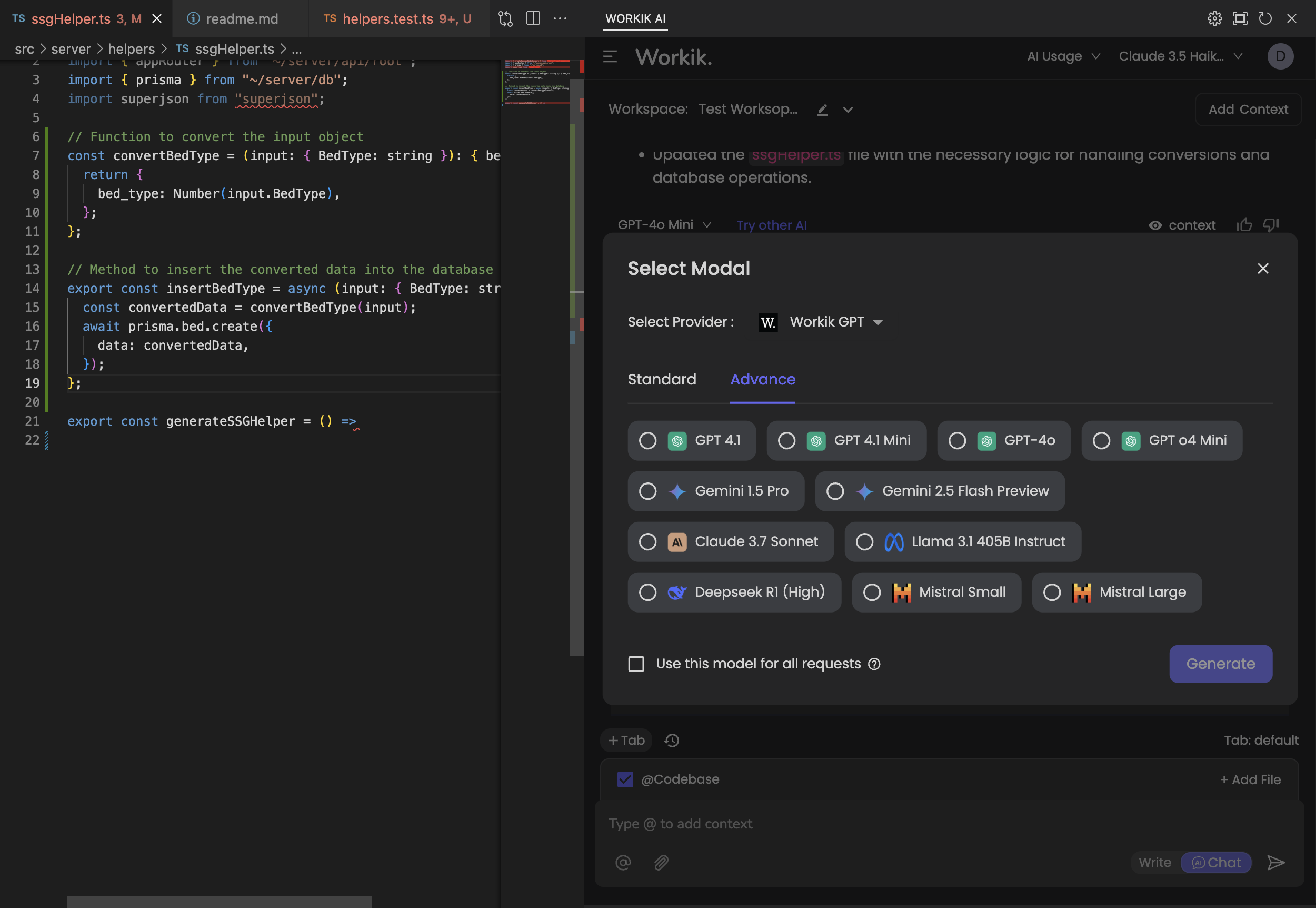
Task: Attach a file with the paperclip
Action: pyautogui.click(x=661, y=863)
